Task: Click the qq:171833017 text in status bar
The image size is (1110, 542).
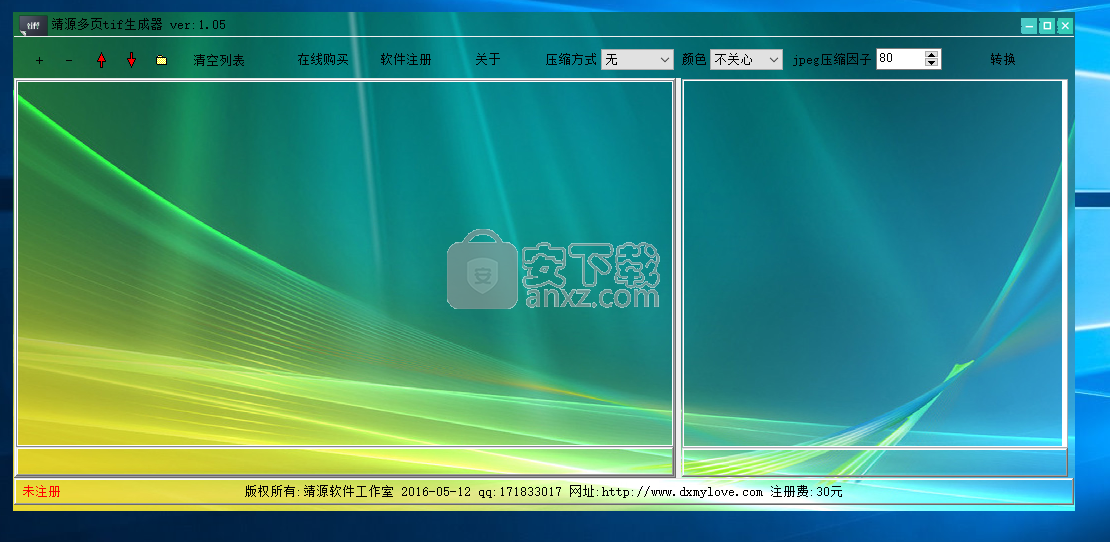Action: coord(520,492)
